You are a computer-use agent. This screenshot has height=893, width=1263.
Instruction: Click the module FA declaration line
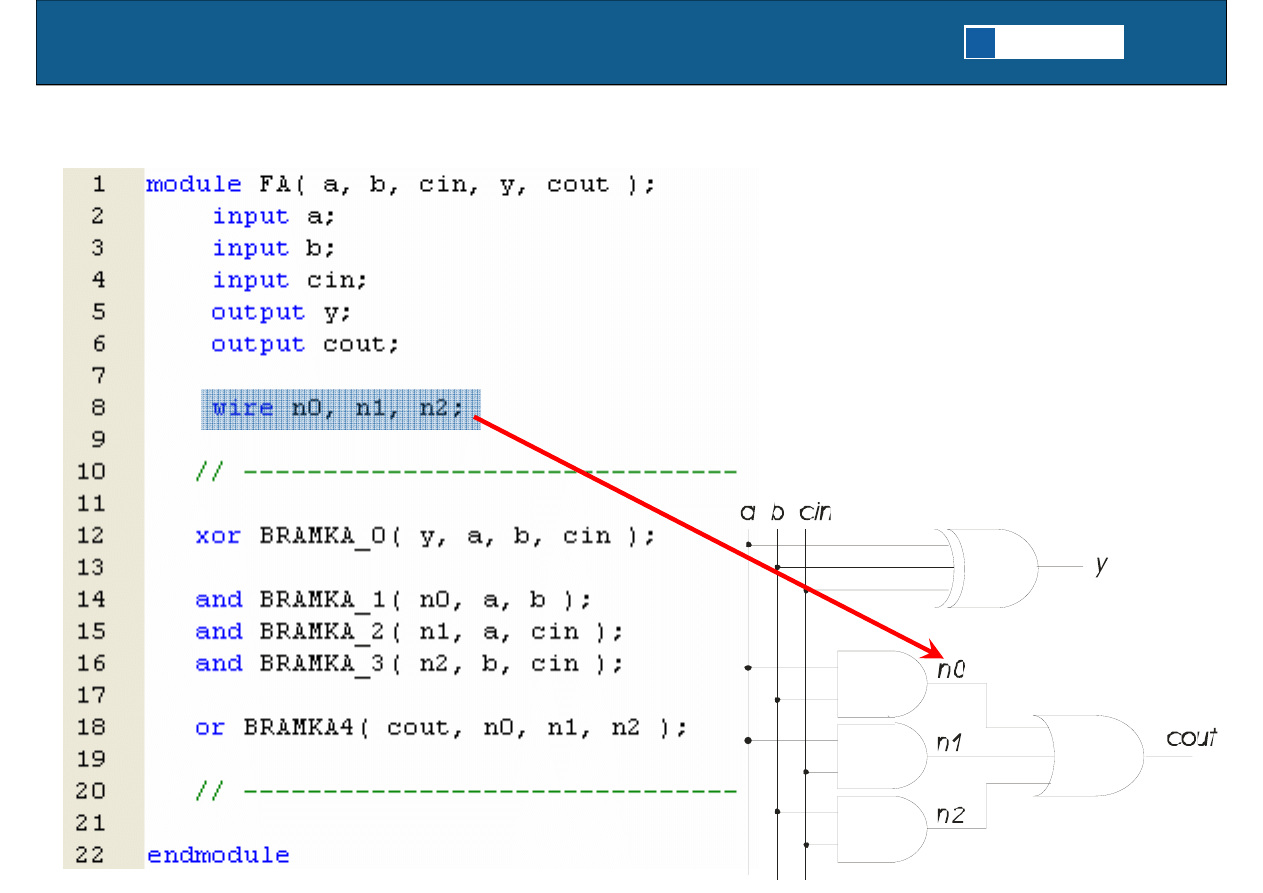[400, 185]
